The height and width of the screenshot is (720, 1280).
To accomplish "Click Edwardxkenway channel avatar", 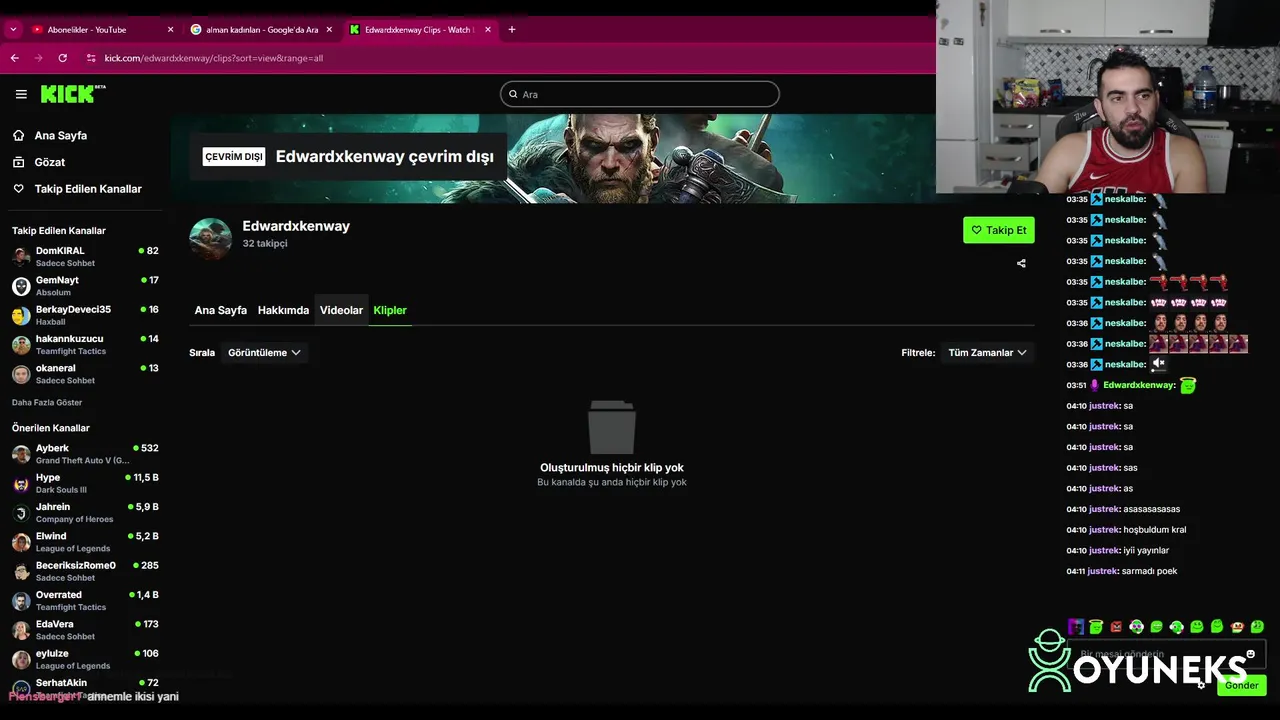I will point(211,239).
